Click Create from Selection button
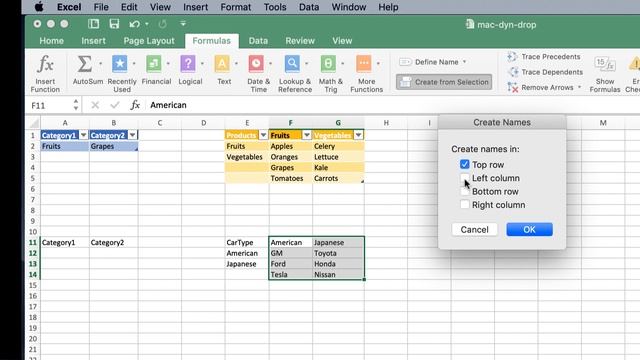 click(444, 82)
